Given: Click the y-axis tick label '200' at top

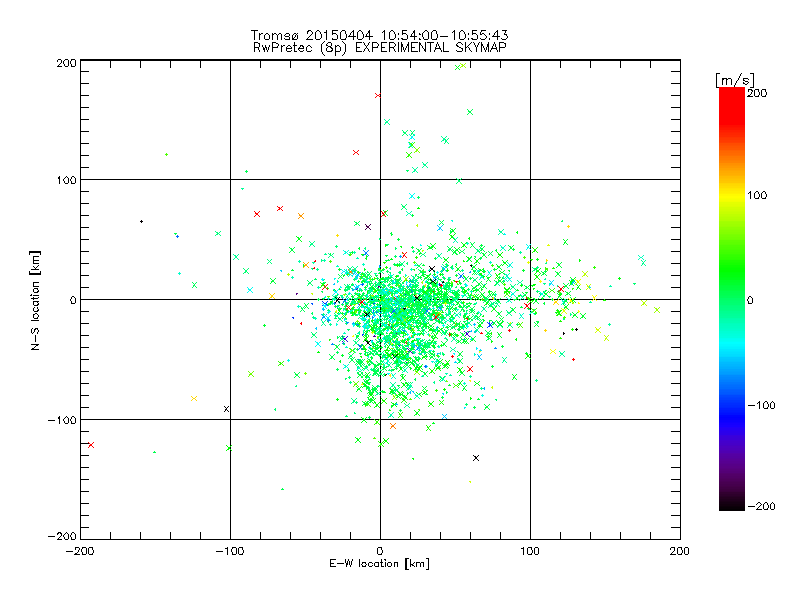Looking at the screenshot, I should [x=66, y=63].
